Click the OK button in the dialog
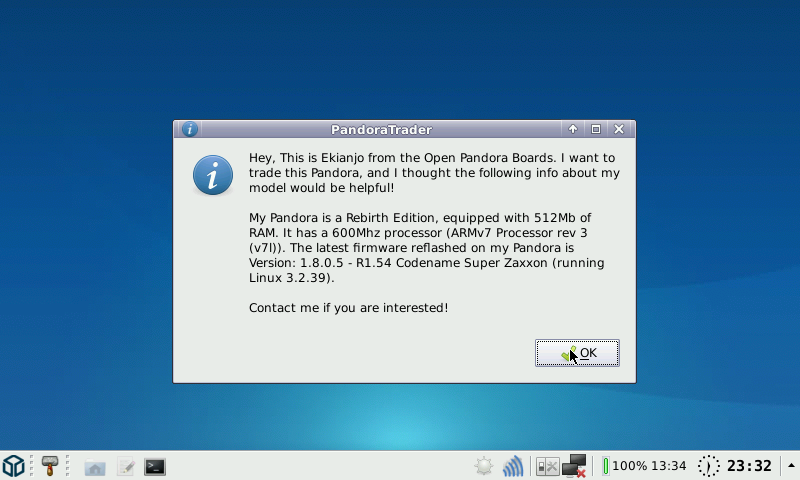Image resolution: width=800 pixels, height=480 pixels. tap(577, 353)
